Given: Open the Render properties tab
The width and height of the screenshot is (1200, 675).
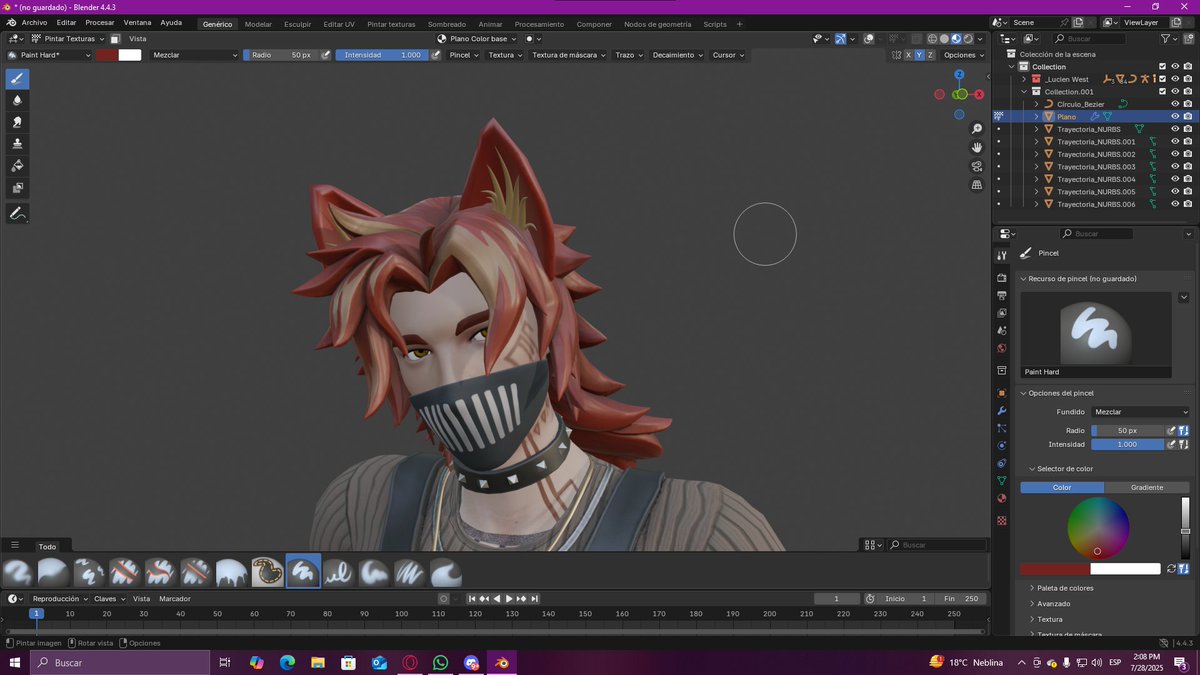Looking at the screenshot, I should pos(1002,277).
